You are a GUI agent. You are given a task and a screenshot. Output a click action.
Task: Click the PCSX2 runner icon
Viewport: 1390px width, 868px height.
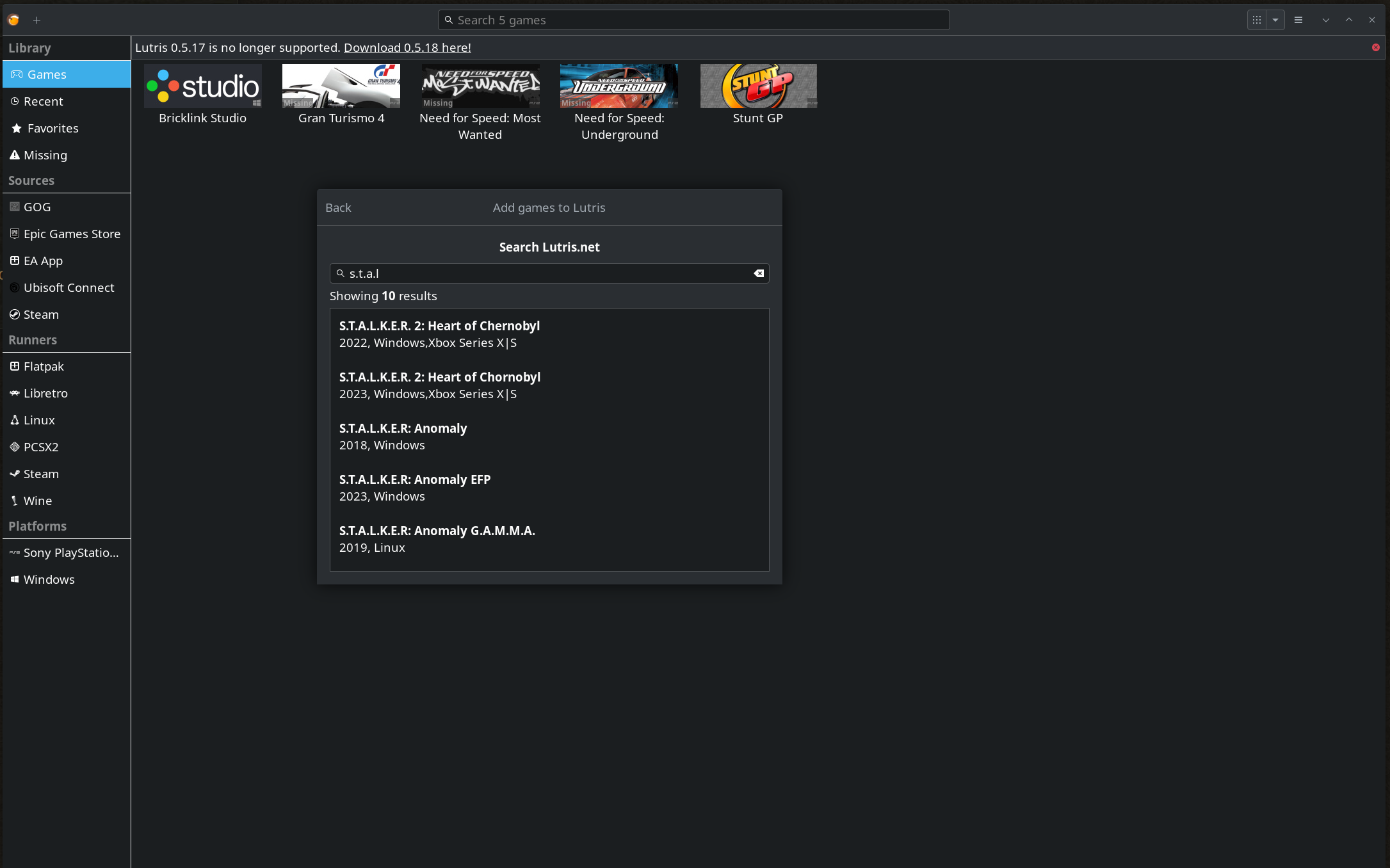15,447
